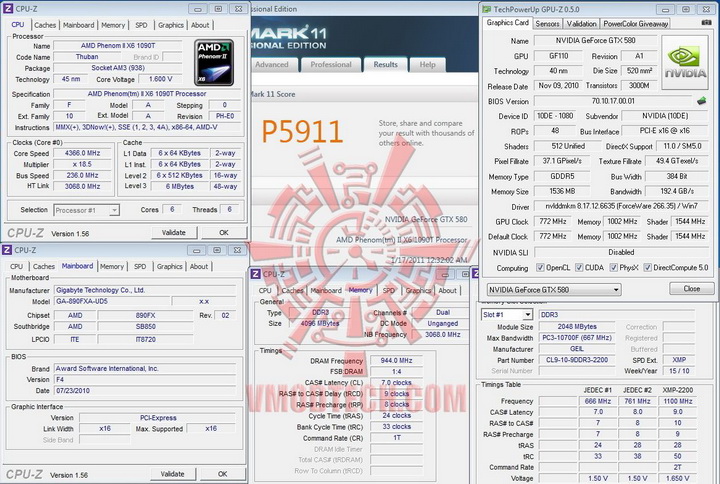The width and height of the screenshot is (720, 484).
Task: Switch to Sensors tab in GPU-Z
Action: (547, 23)
